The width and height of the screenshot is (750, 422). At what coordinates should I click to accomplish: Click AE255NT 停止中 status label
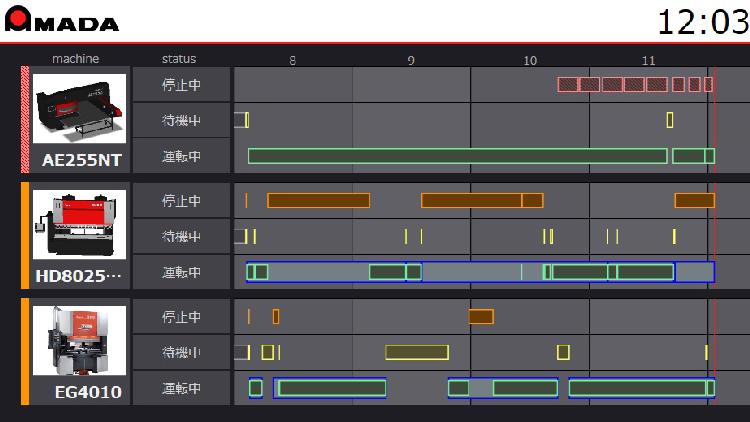[x=181, y=85]
